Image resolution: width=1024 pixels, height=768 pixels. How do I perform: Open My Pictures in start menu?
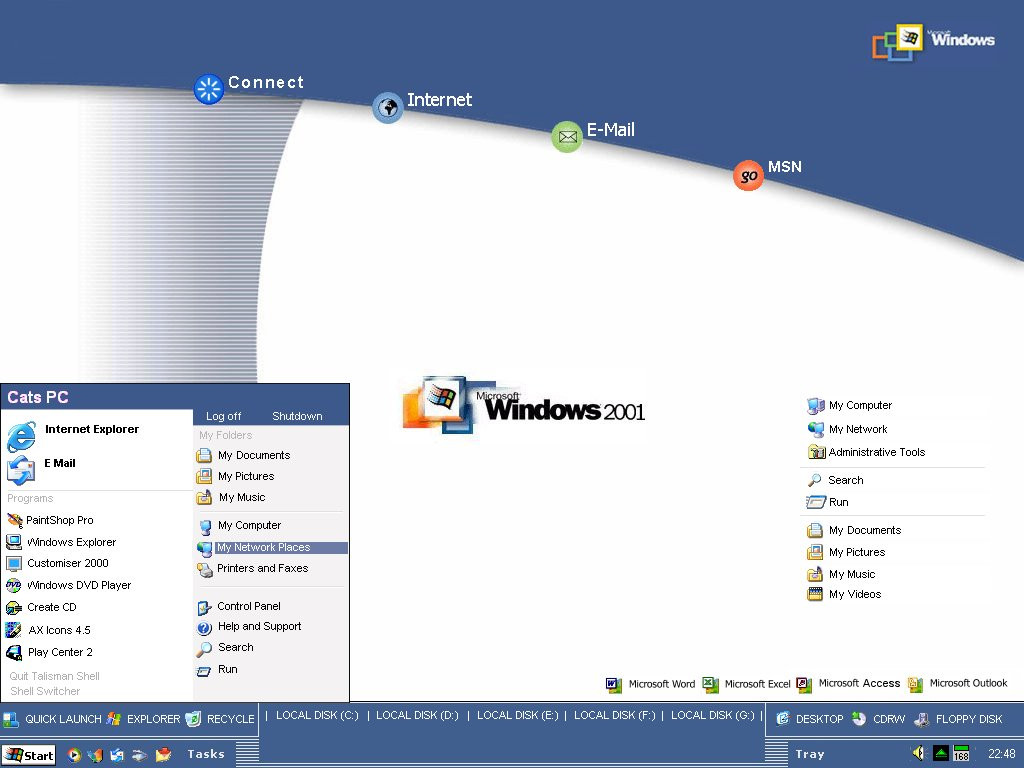(x=236, y=476)
